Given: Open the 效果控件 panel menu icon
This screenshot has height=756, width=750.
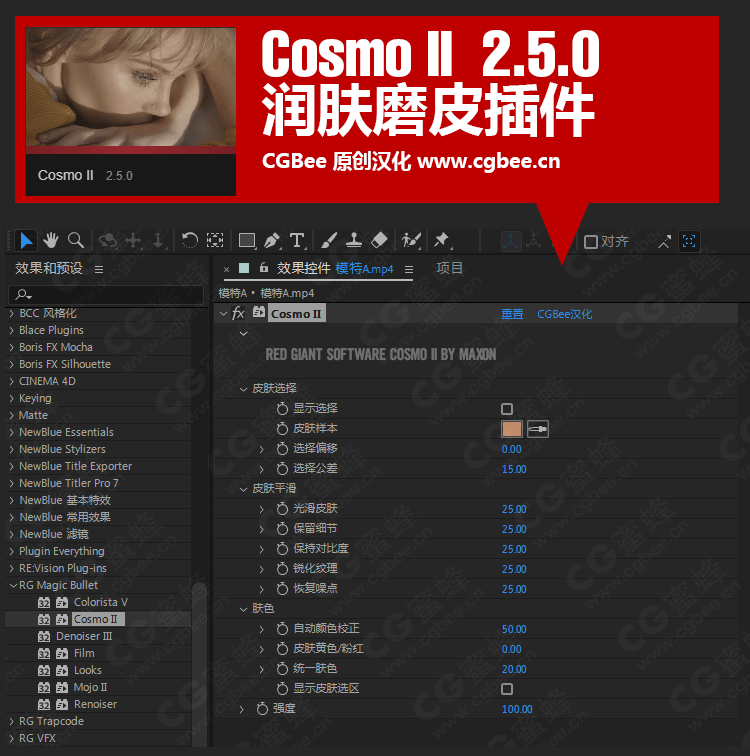Looking at the screenshot, I should pyautogui.click(x=409, y=269).
